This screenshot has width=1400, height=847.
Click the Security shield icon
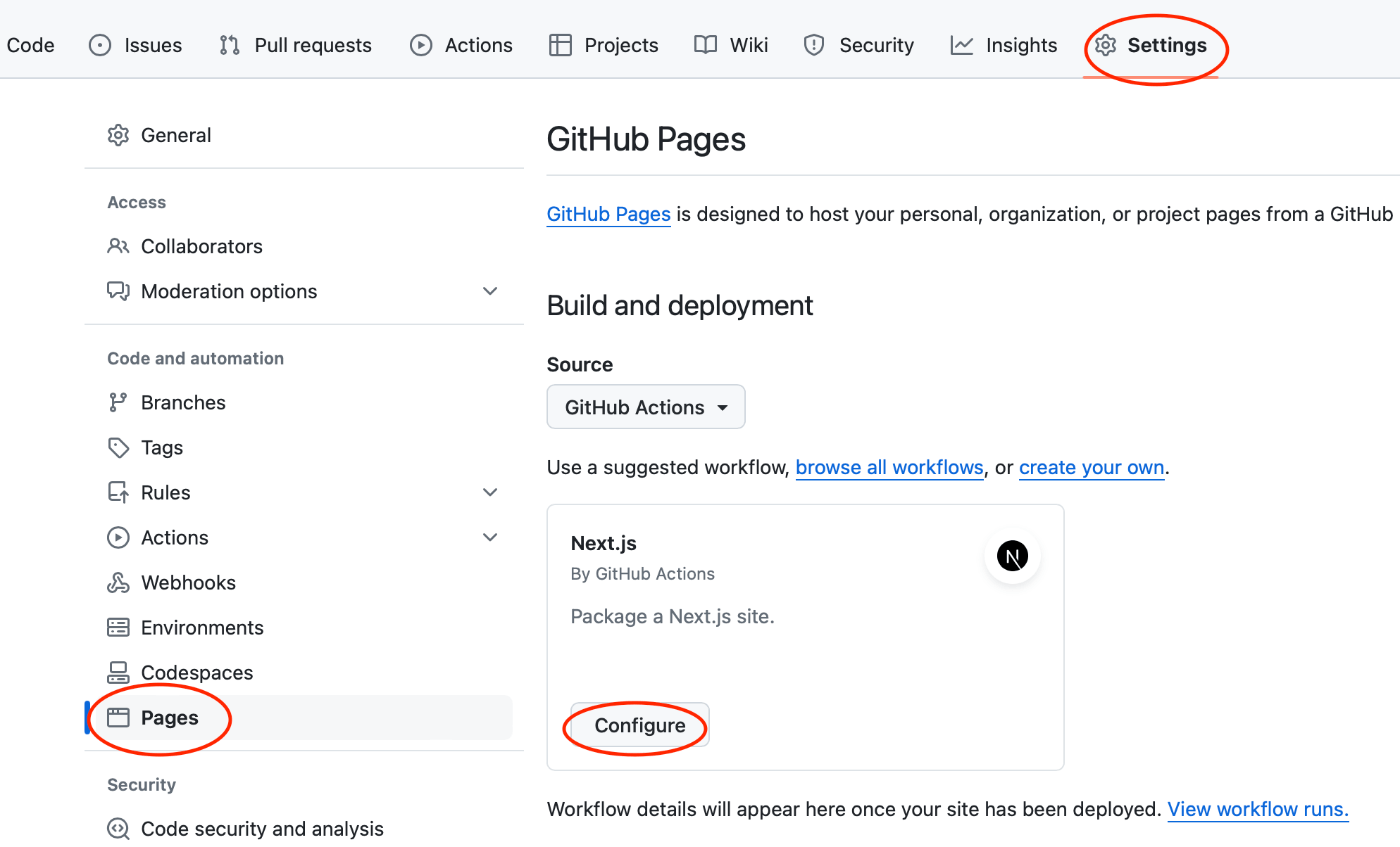pos(815,45)
